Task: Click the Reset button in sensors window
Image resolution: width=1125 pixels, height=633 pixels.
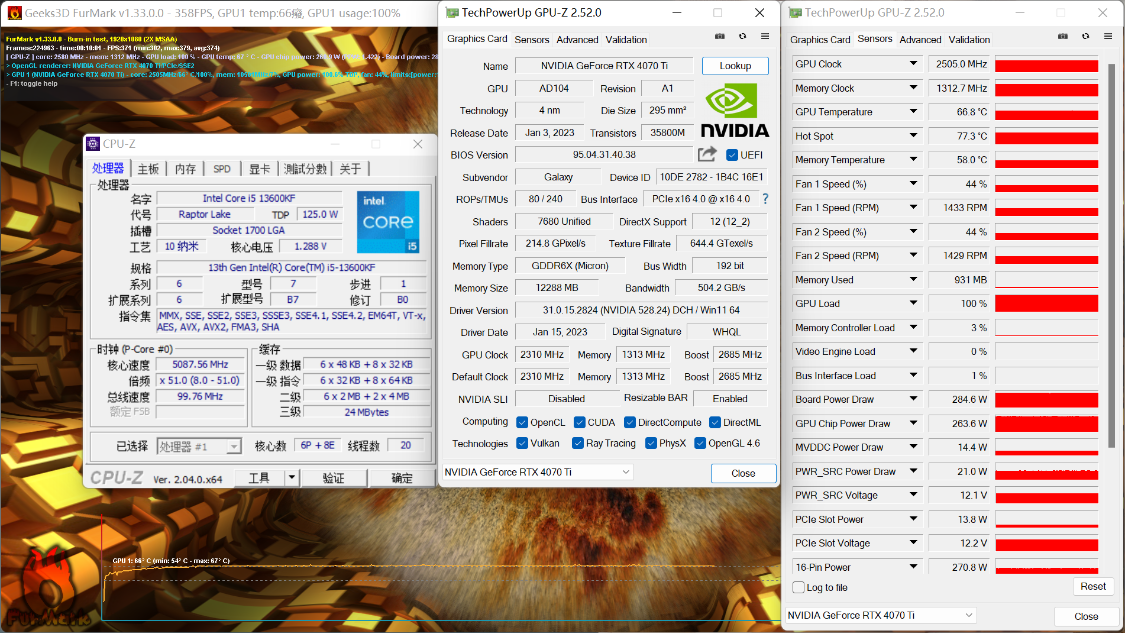Action: click(1093, 586)
